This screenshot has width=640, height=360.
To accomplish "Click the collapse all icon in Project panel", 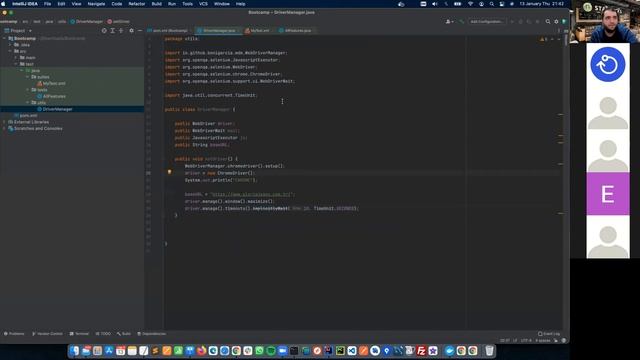I will pyautogui.click(x=121, y=31).
